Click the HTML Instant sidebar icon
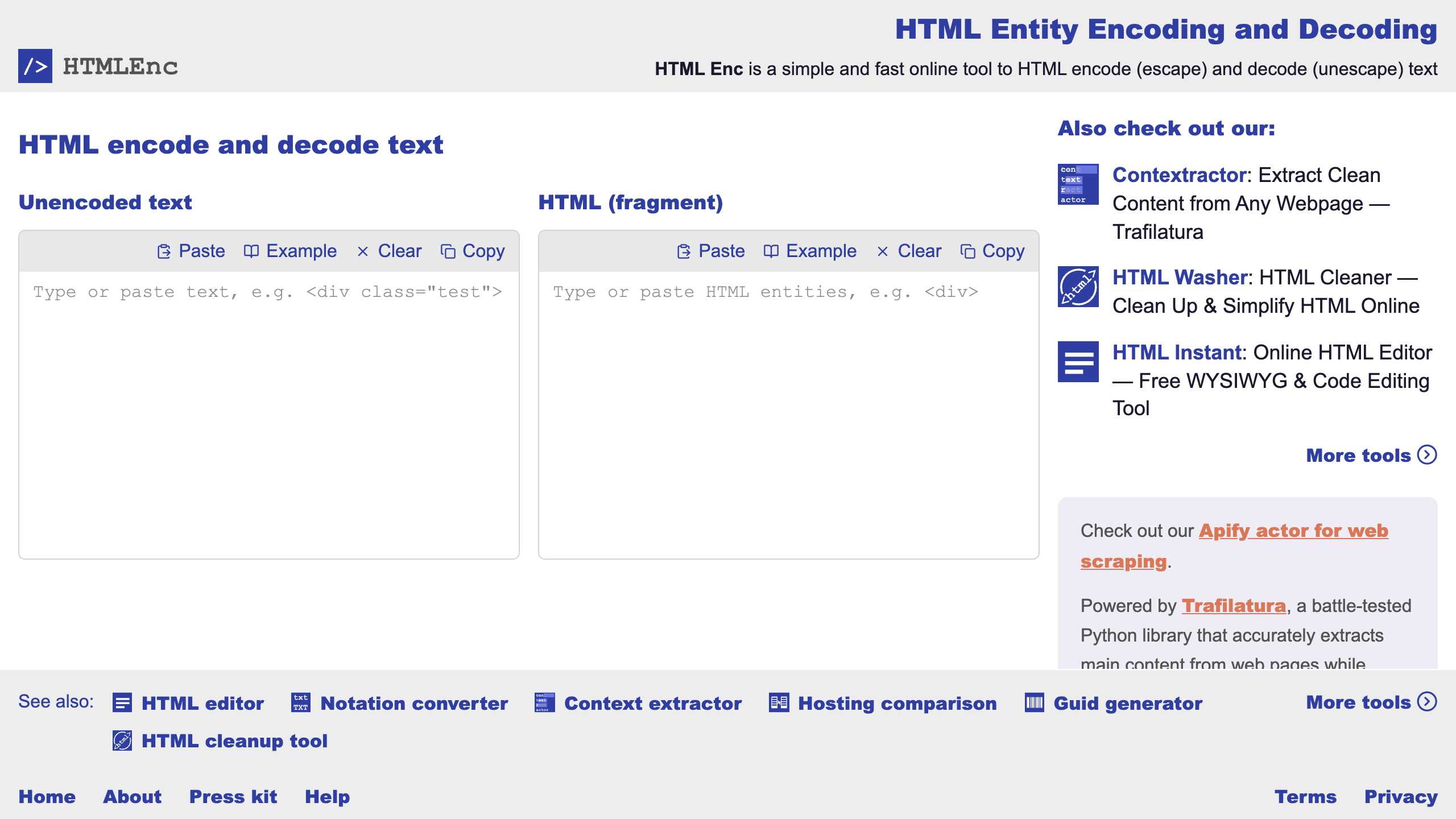This screenshot has width=1456, height=819. [1078, 362]
